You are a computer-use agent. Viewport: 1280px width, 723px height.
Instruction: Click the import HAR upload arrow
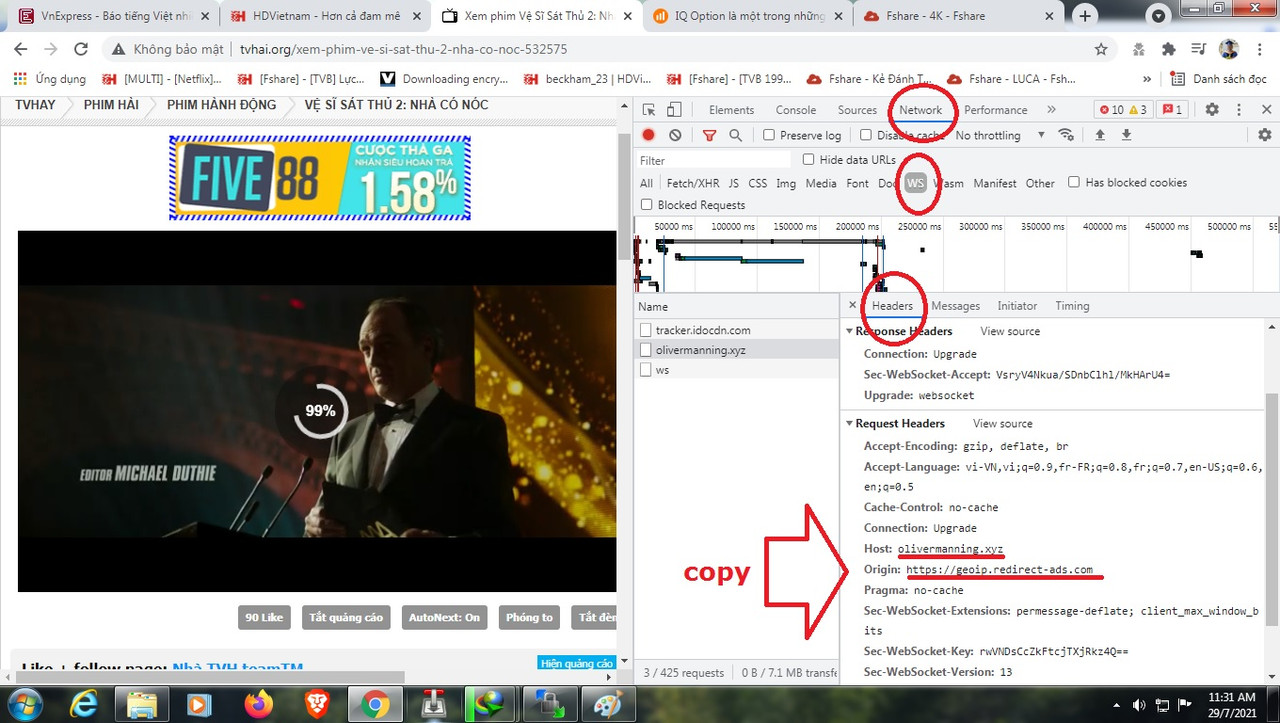(x=1100, y=135)
